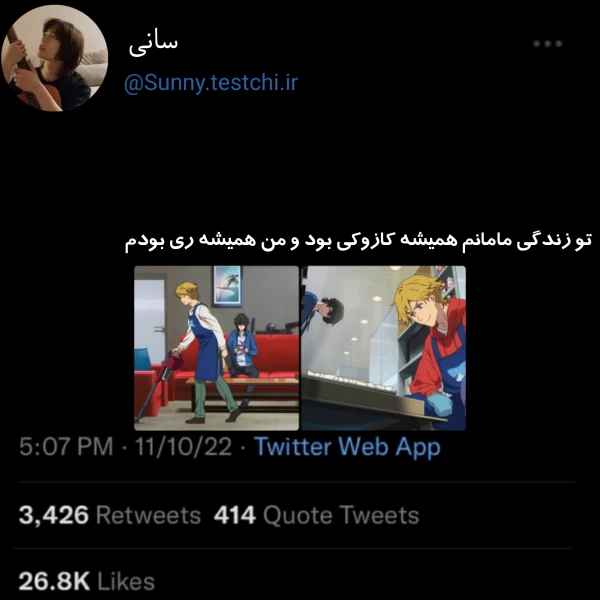Screen dimensions: 600x600
Task: Click the Persian tweet text
Action: (358, 241)
